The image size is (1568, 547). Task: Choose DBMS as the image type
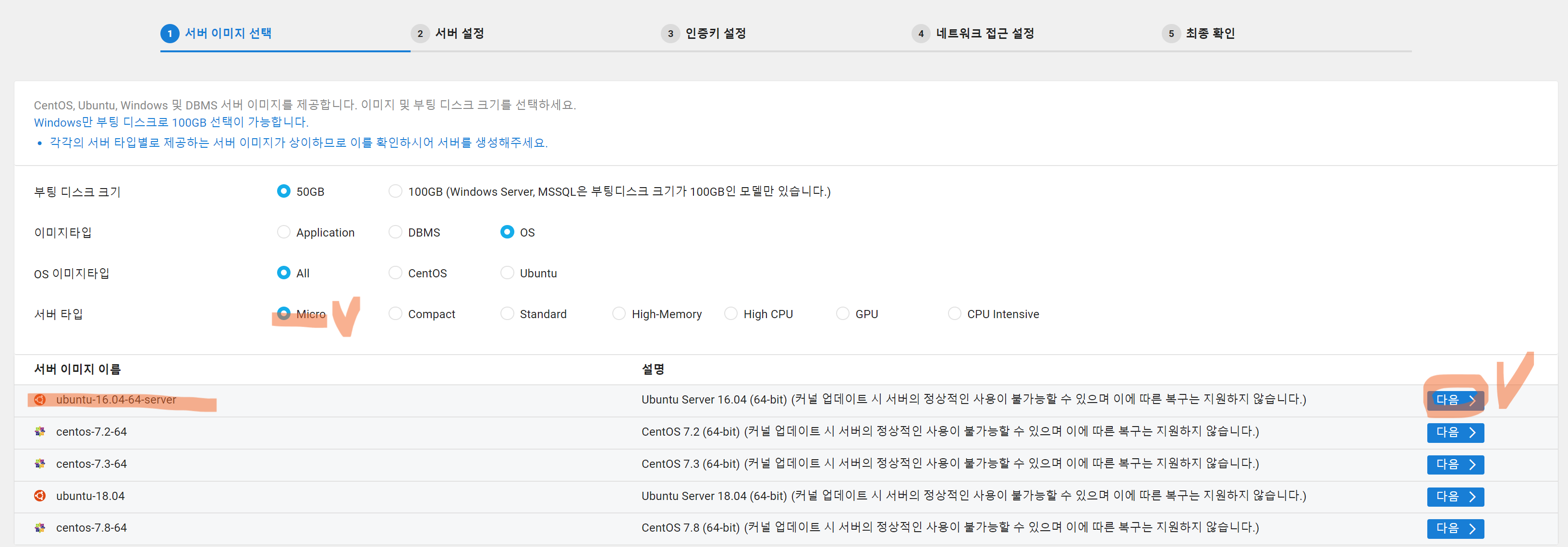pyautogui.click(x=395, y=232)
